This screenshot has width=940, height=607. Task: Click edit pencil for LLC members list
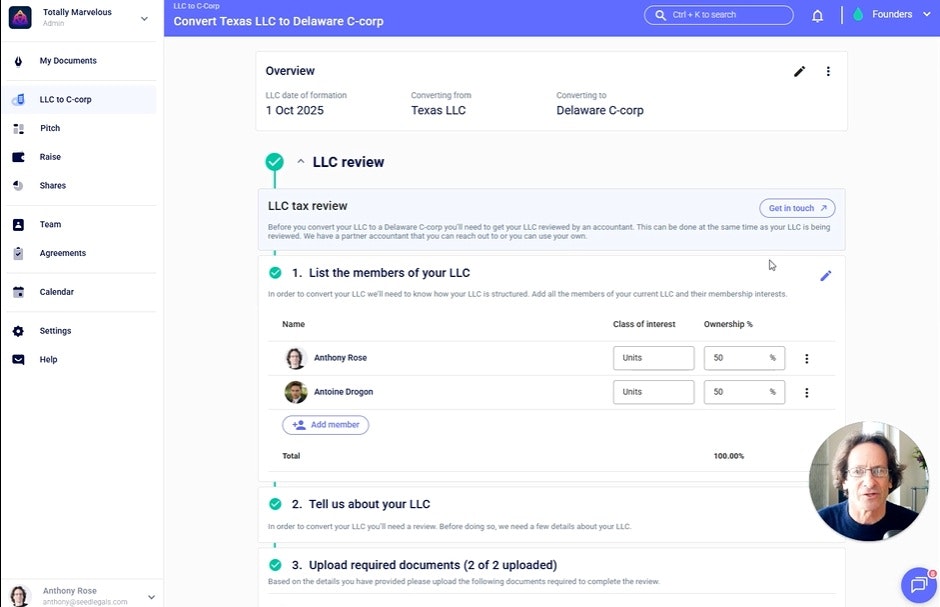825,276
